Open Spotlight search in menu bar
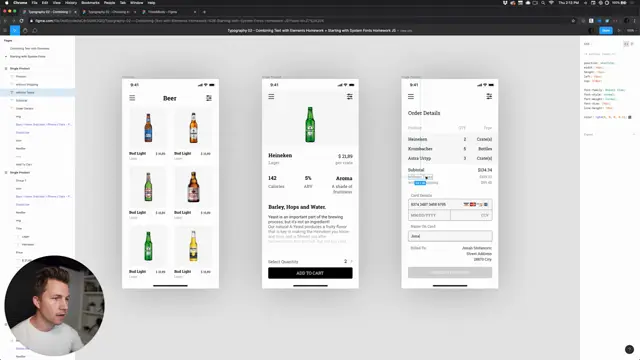640x360 pixels. 543,2
